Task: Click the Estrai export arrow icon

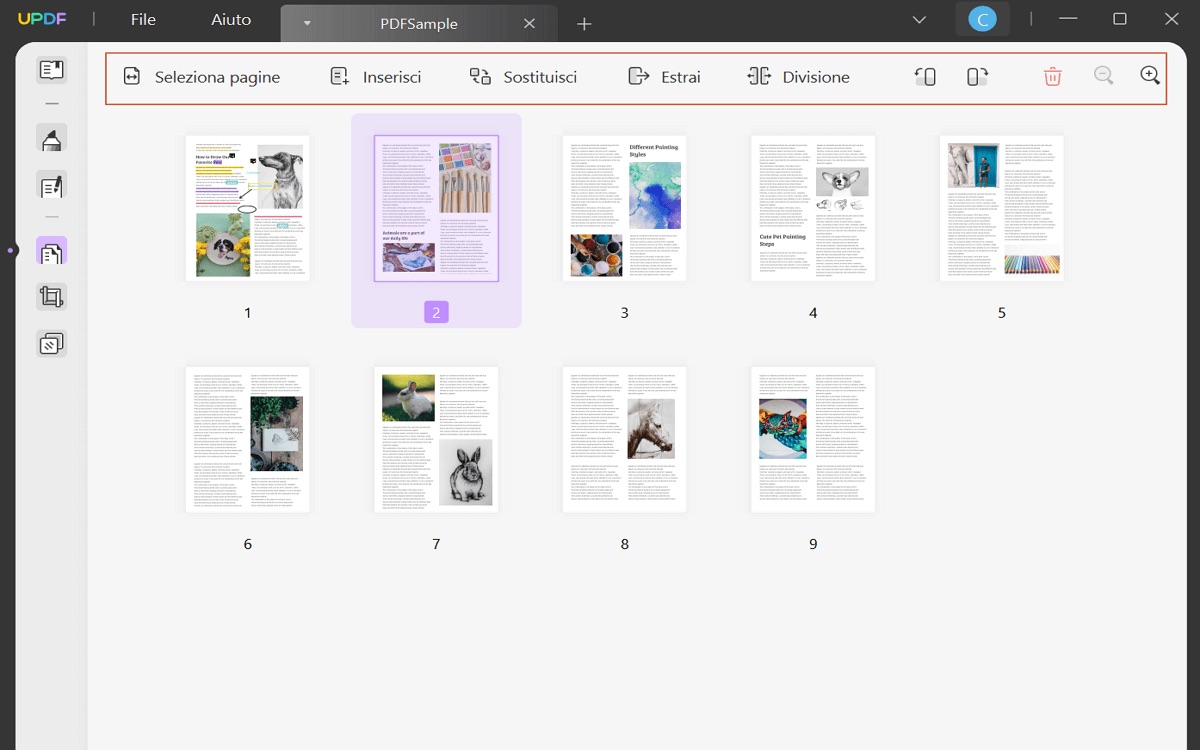Action: [638, 76]
